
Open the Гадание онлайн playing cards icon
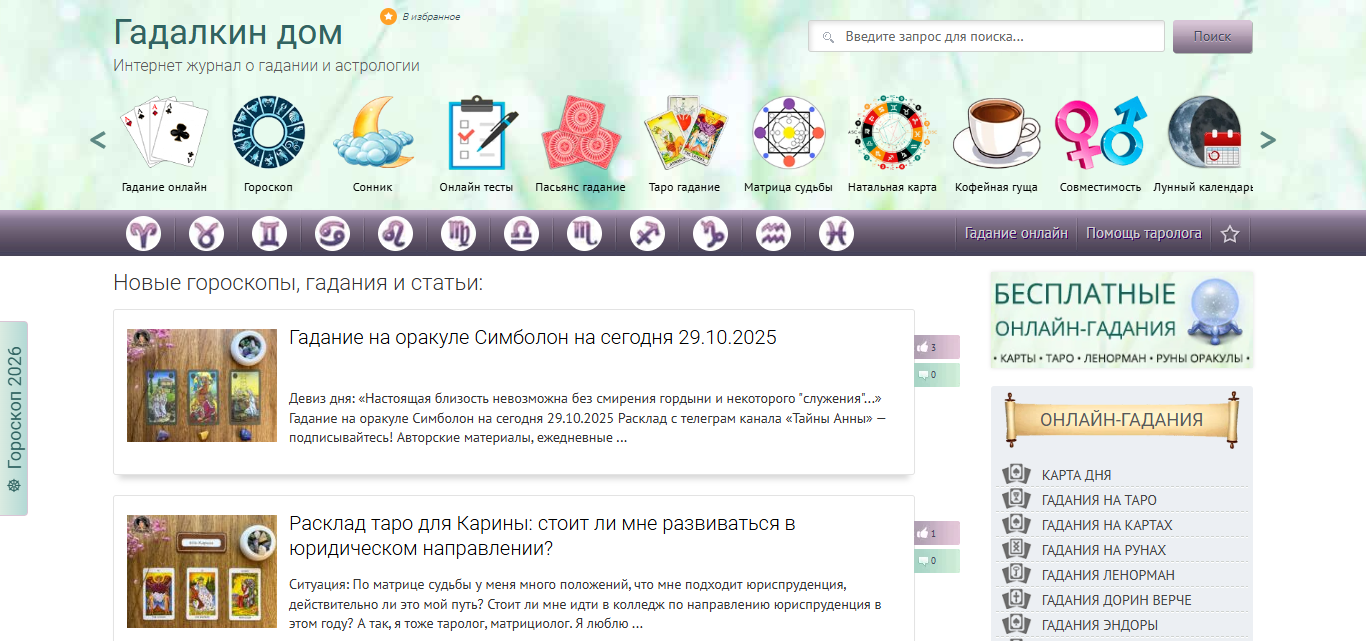pyautogui.click(x=165, y=132)
